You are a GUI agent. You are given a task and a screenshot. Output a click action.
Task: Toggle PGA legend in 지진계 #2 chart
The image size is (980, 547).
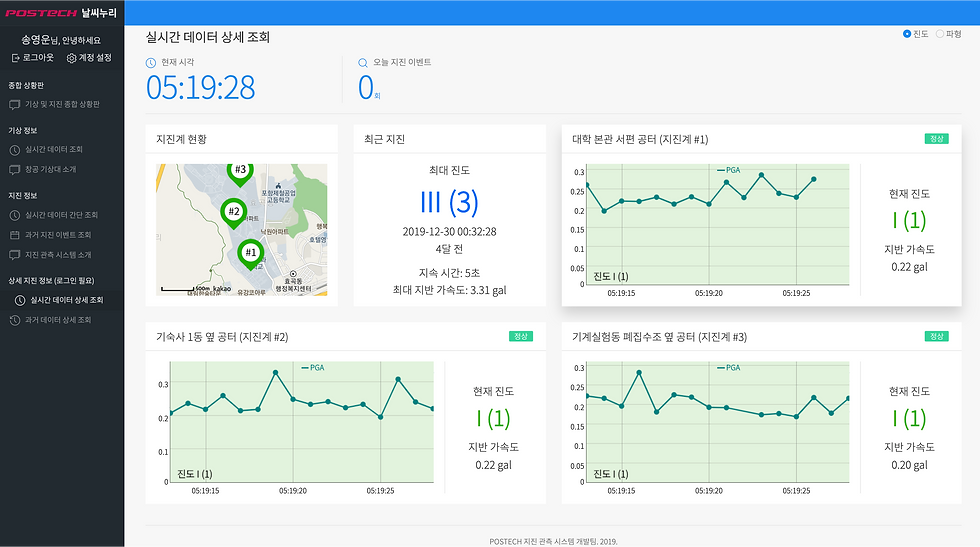313,368
